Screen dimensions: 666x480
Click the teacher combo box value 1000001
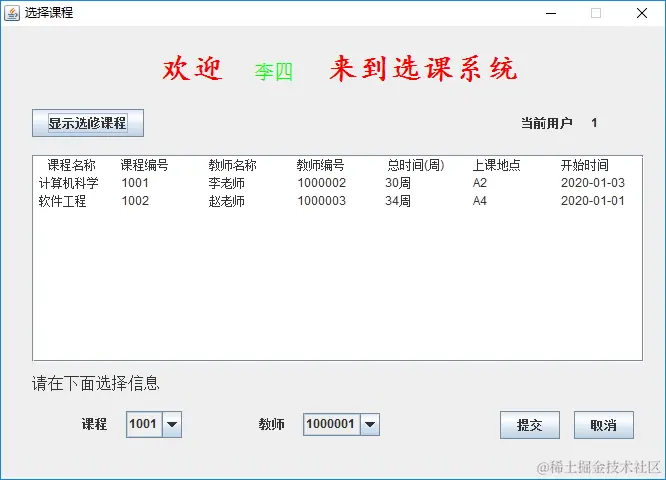331,424
